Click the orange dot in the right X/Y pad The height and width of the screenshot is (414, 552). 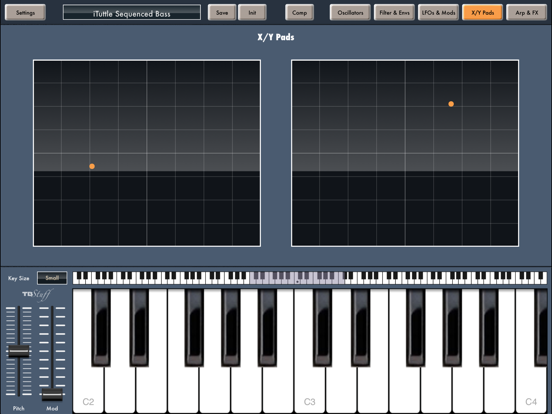pyautogui.click(x=451, y=104)
